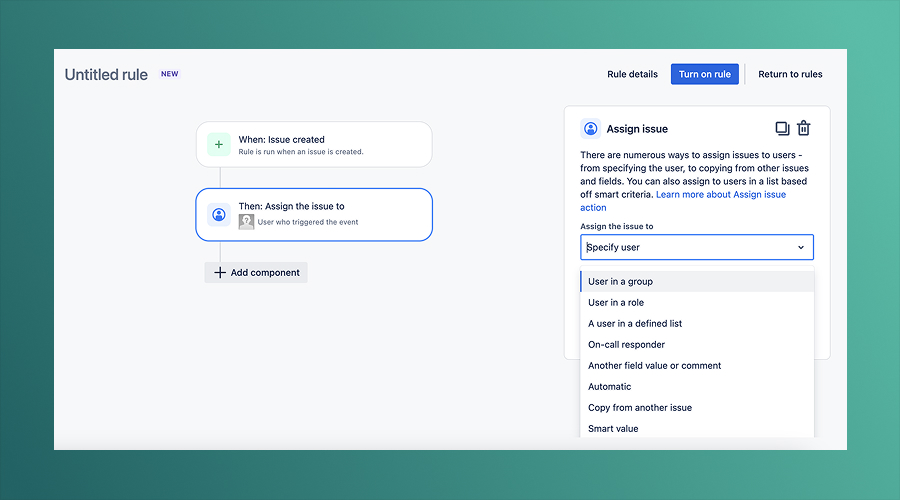900x500 pixels.
Task: Click the 'Assign issue' panel heading
Action: point(637,129)
